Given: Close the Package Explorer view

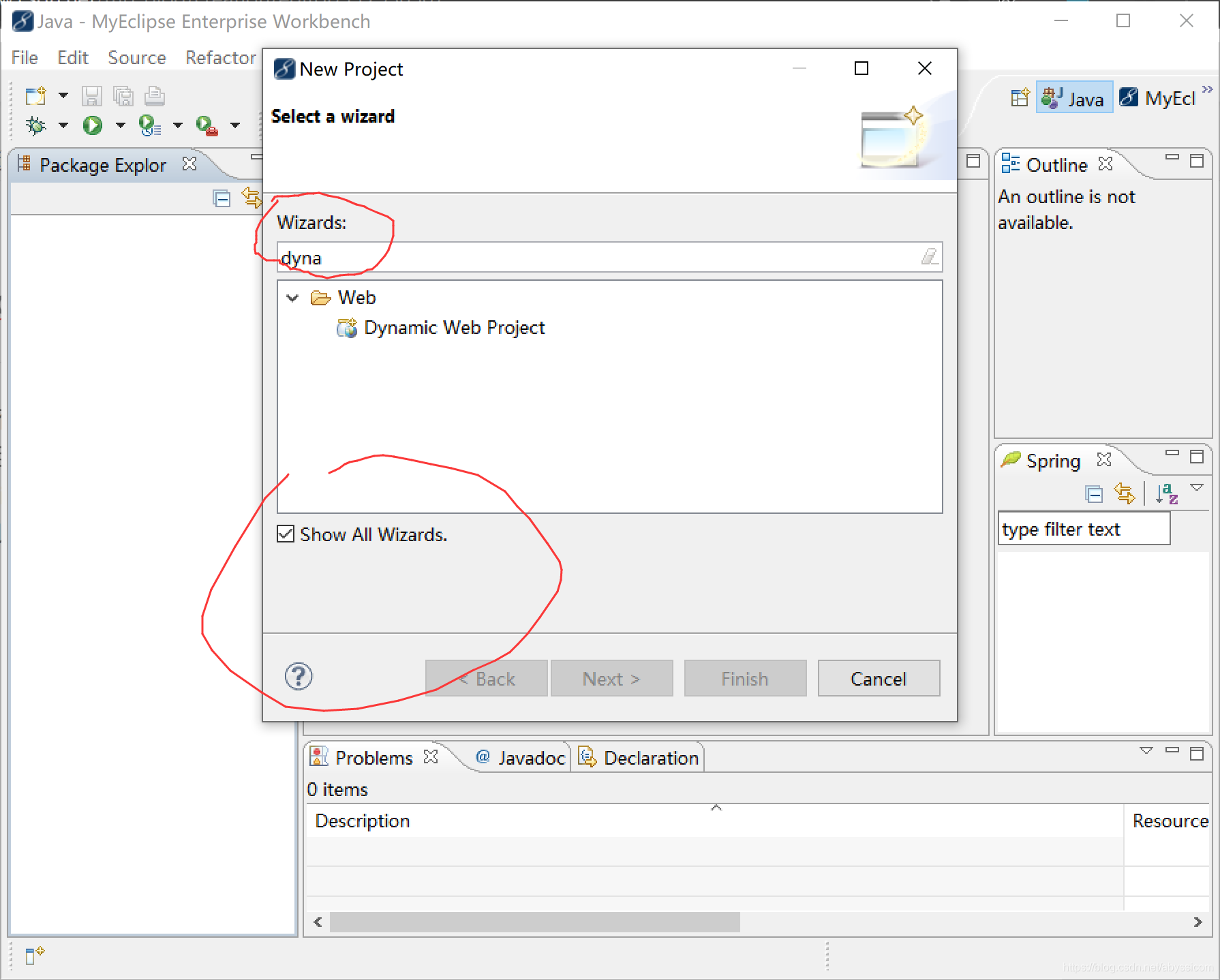Looking at the screenshot, I should coord(189,164).
